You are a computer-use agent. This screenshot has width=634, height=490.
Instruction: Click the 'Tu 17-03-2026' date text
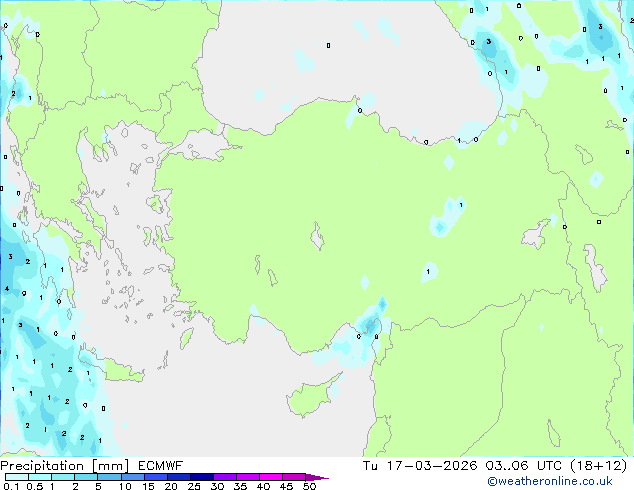tap(420, 466)
